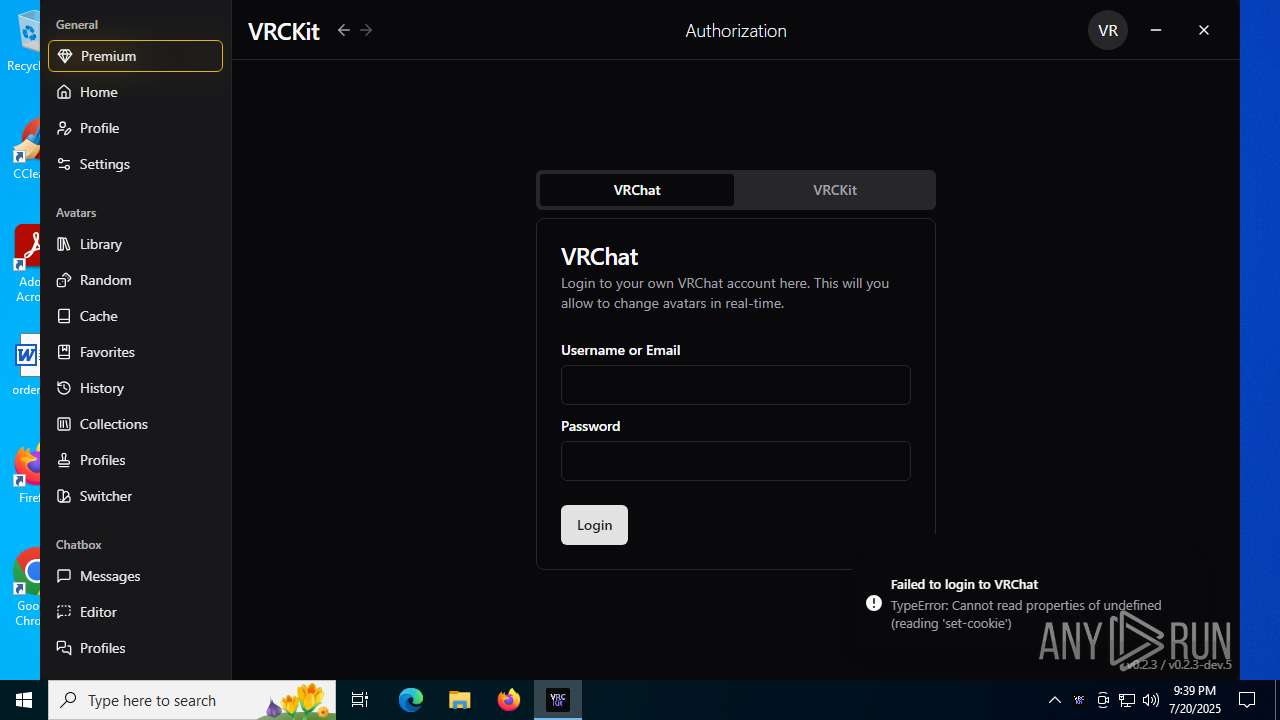Viewport: 1280px width, 720px height.
Task: Go to the Home page
Action: click(135, 92)
